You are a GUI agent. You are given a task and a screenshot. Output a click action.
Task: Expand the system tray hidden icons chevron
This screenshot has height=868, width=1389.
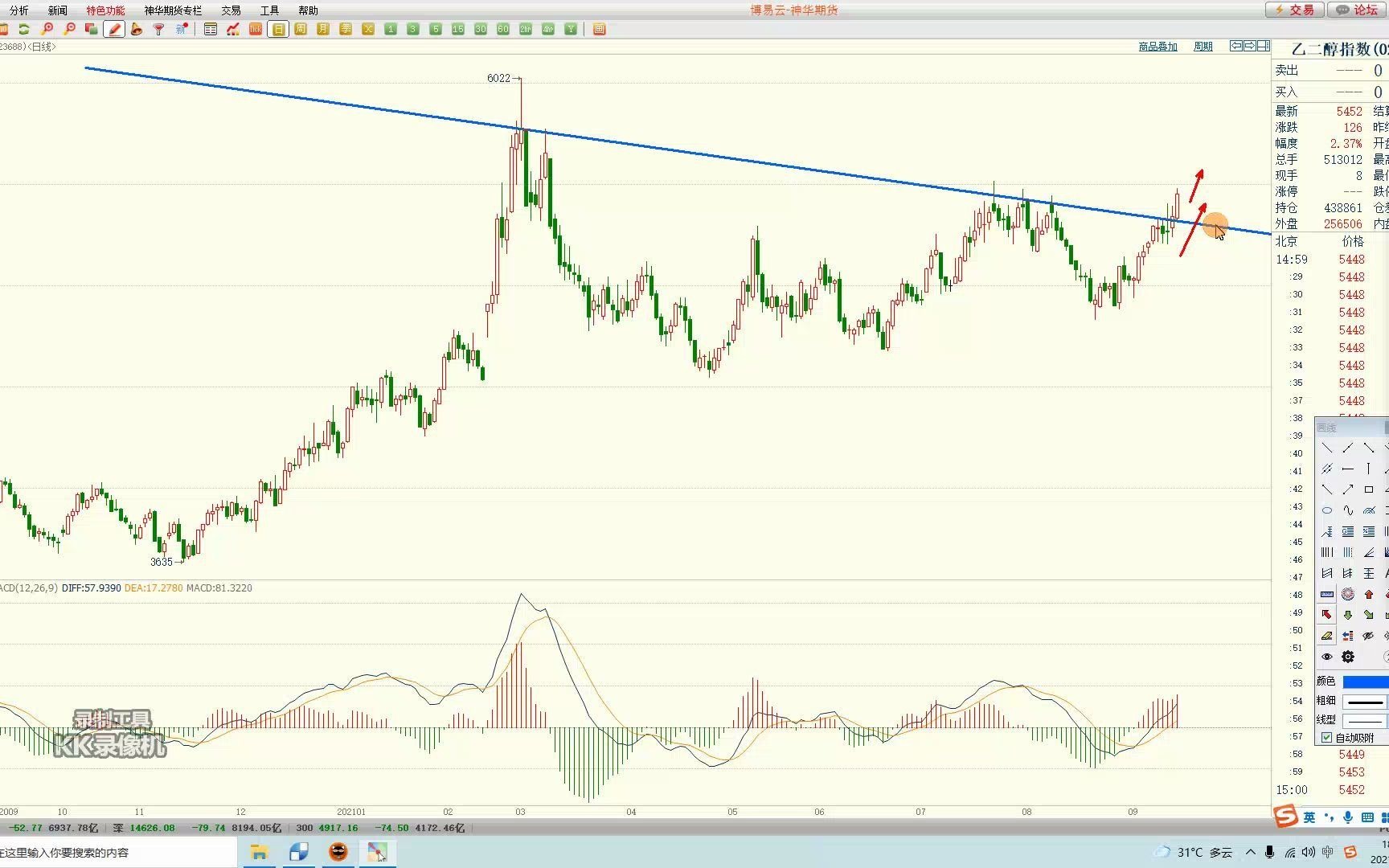[x=1251, y=852]
